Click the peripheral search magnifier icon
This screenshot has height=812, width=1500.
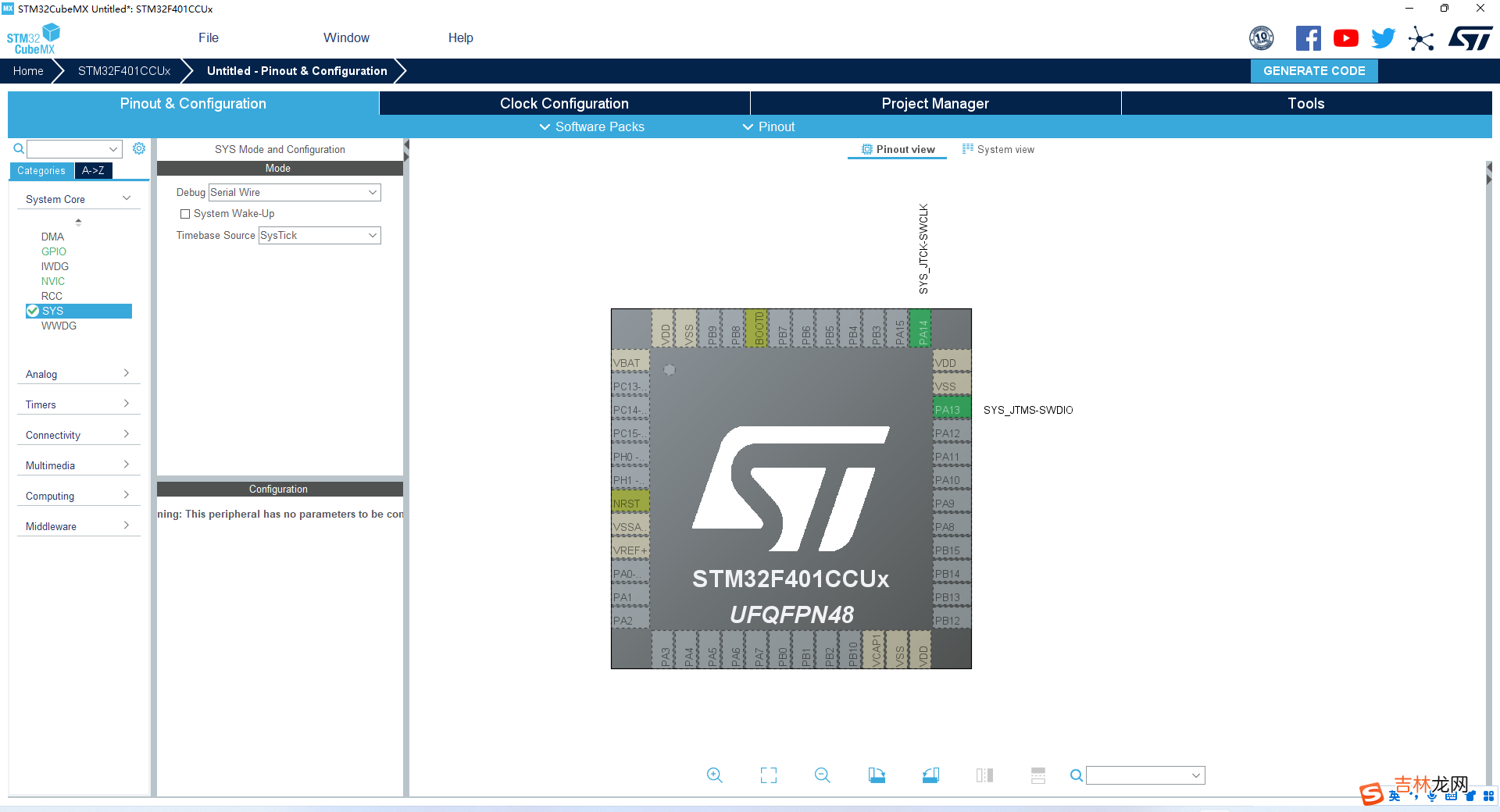point(19,148)
